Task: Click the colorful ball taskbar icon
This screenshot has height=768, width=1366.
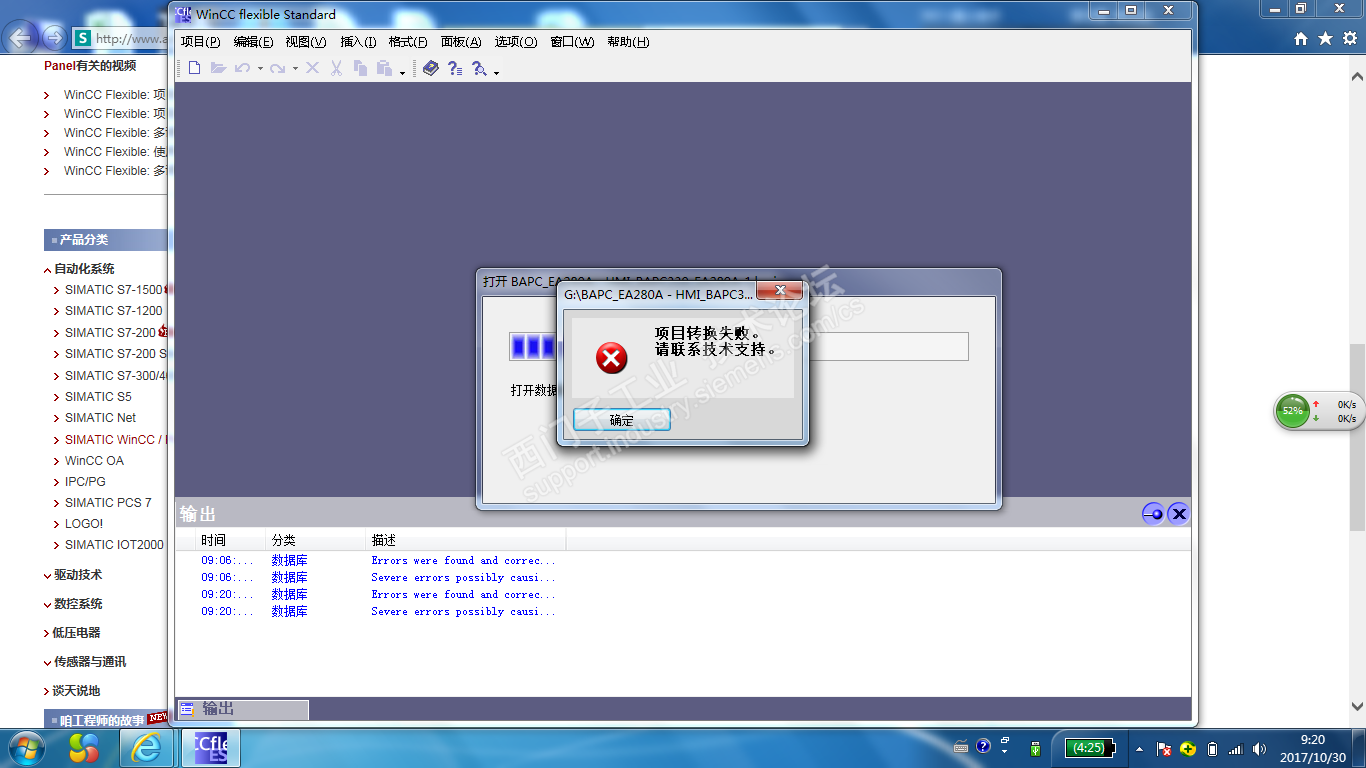Action: pyautogui.click(x=84, y=748)
